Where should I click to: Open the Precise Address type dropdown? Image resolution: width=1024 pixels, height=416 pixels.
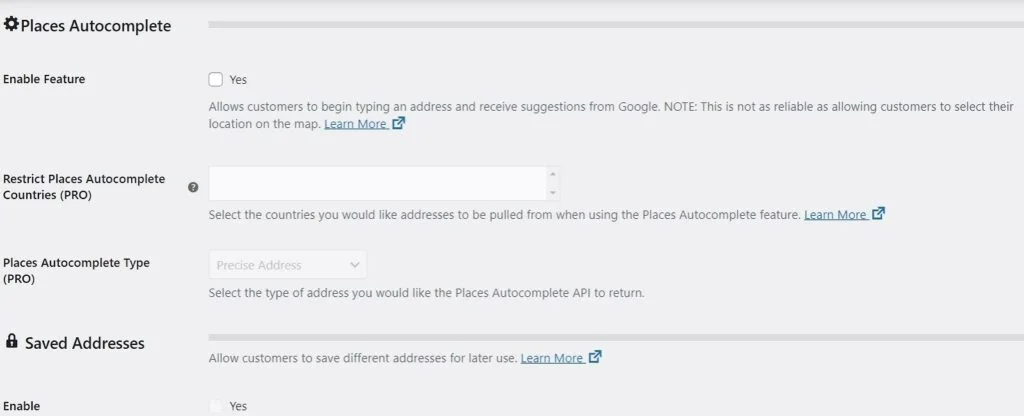(287, 265)
